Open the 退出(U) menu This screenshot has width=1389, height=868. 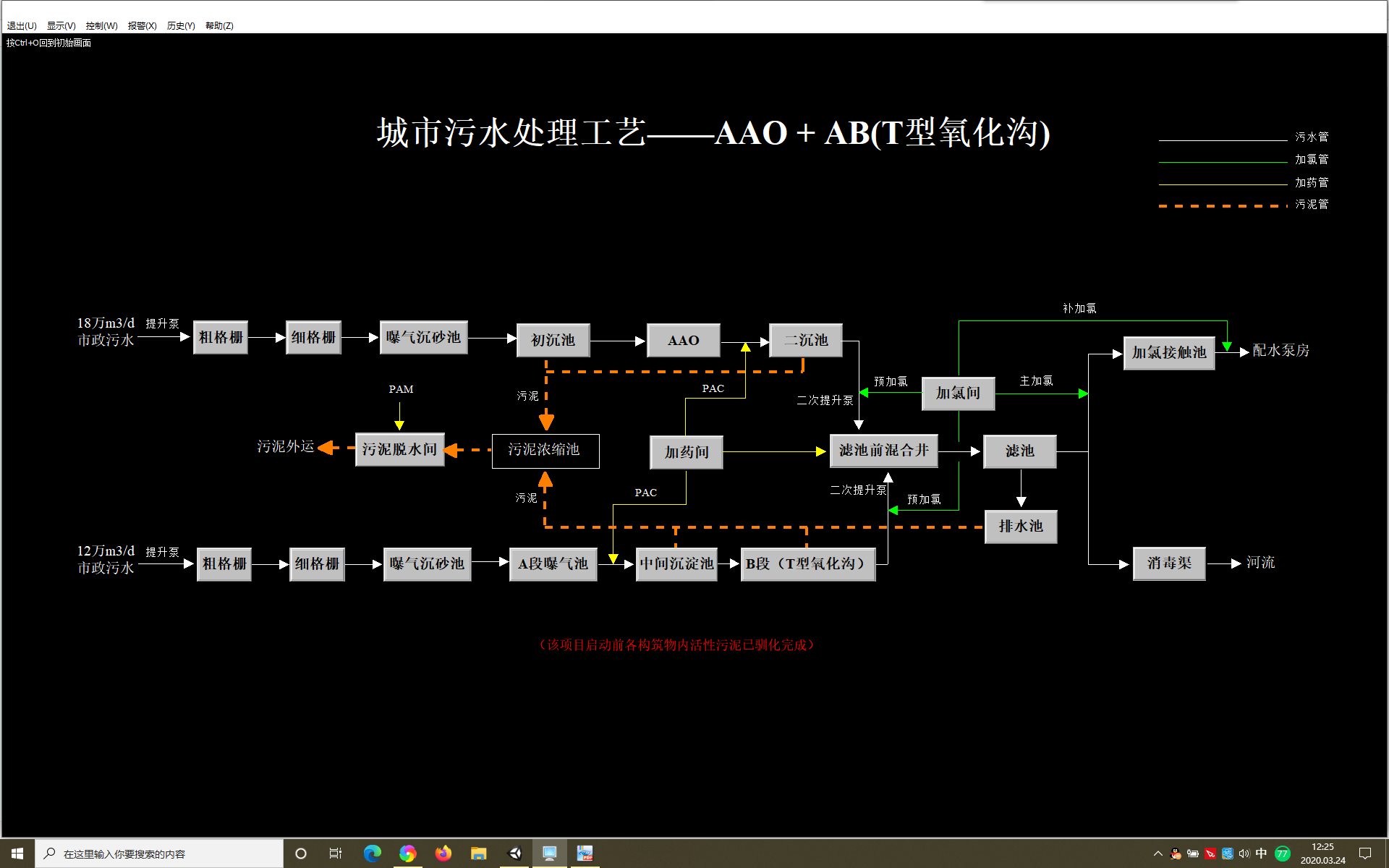pyautogui.click(x=22, y=25)
